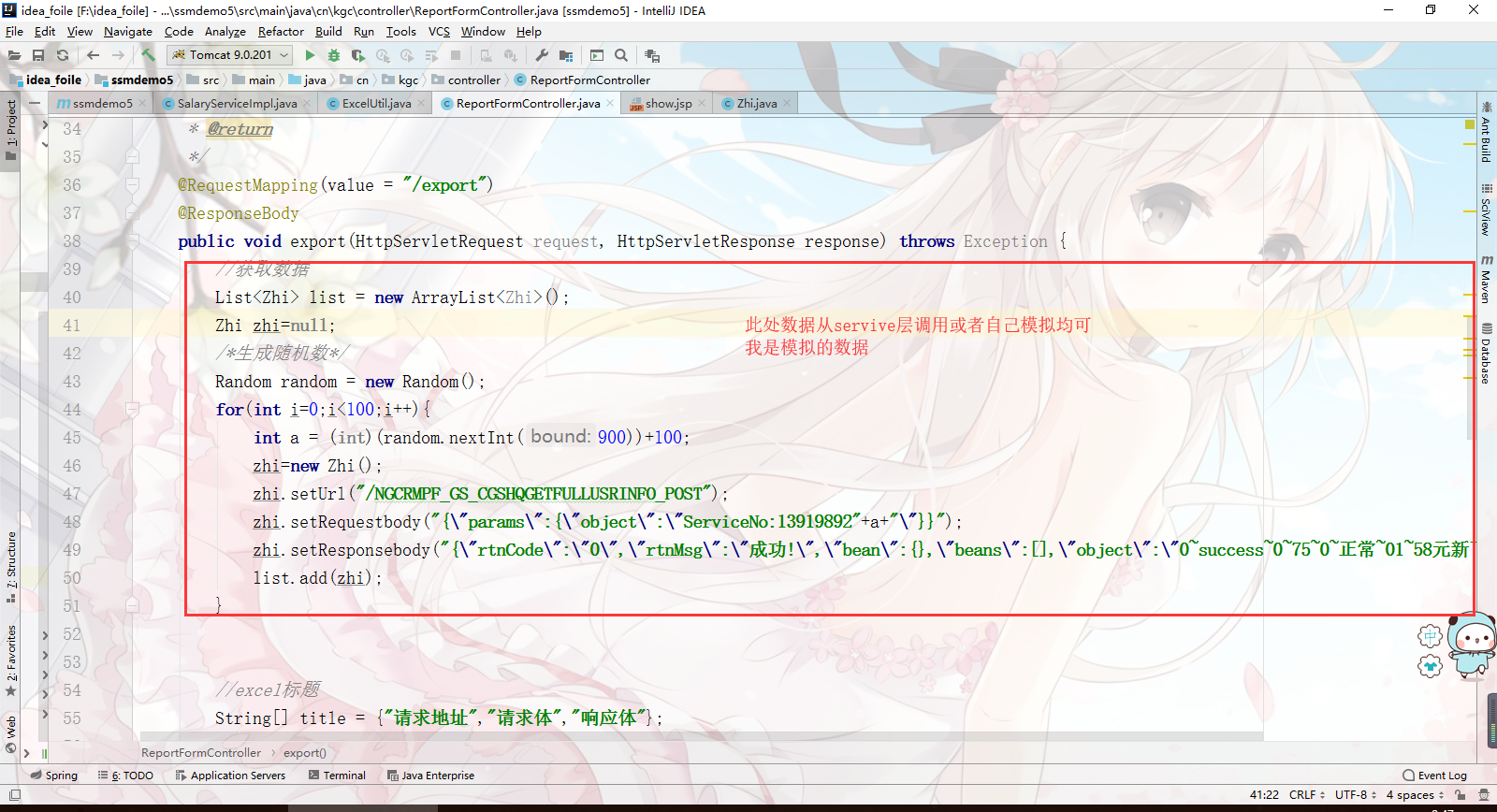This screenshot has width=1497, height=812.
Task: Toggle the 2: Favorites tool window
Action: (x=11, y=660)
